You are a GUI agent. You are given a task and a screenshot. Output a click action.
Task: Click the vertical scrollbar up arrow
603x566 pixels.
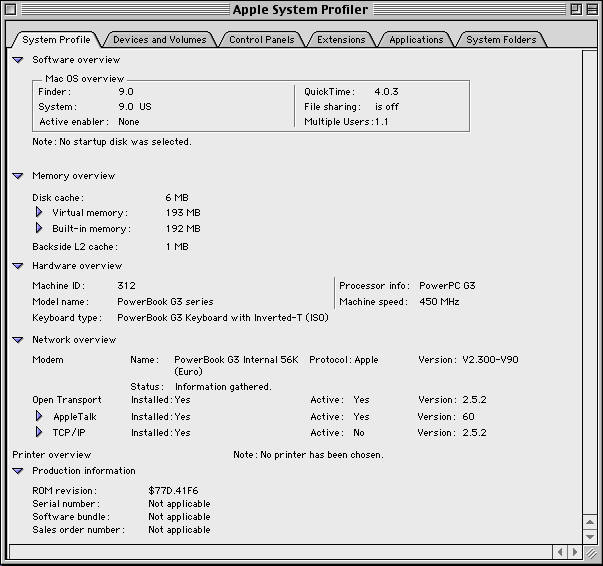pos(590,522)
